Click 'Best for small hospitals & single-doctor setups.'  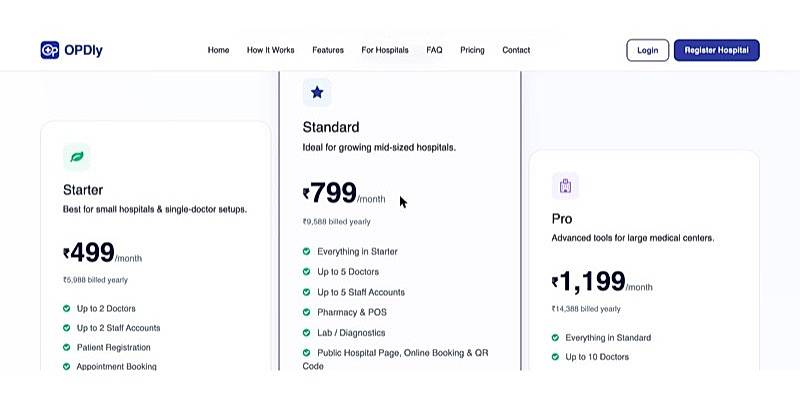coord(155,209)
